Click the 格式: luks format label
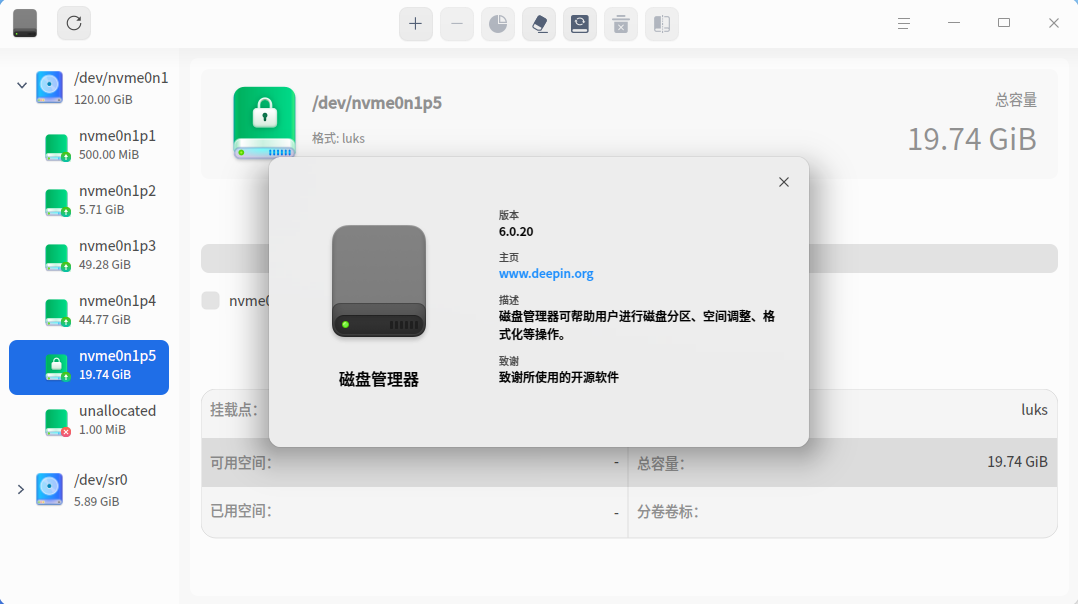This screenshot has width=1078, height=604. (338, 138)
